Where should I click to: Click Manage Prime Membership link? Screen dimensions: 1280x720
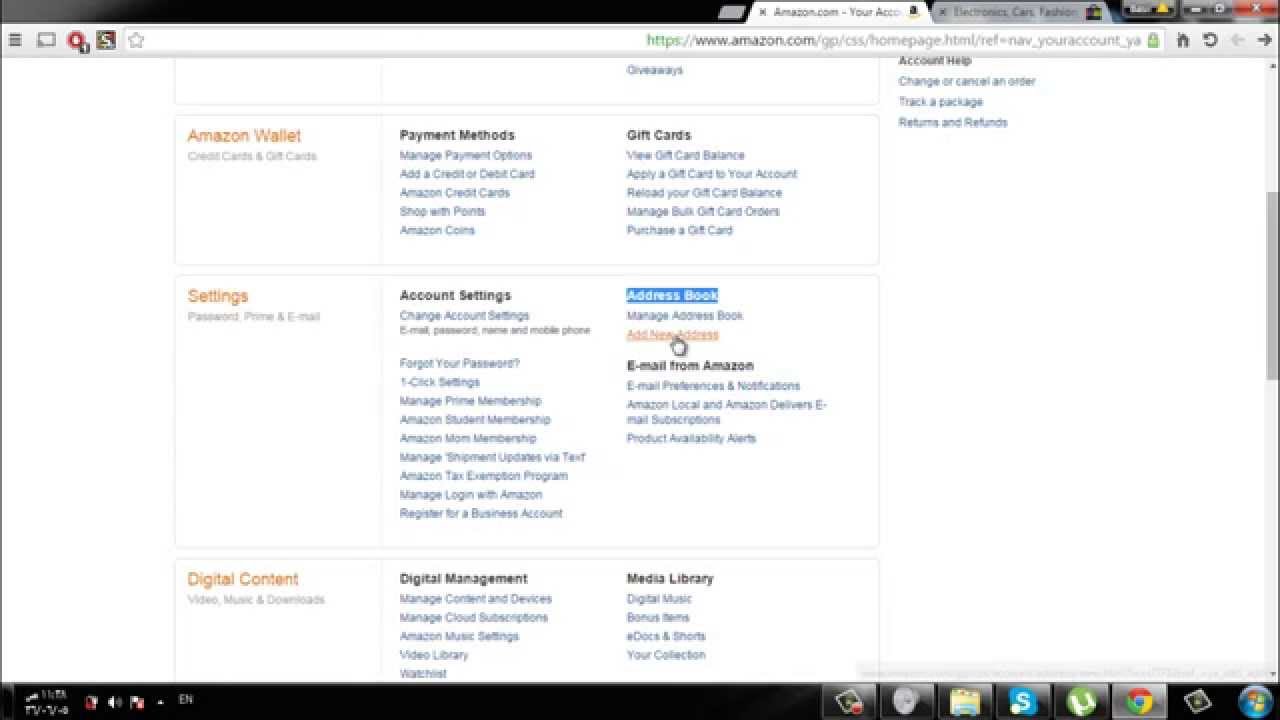point(471,401)
